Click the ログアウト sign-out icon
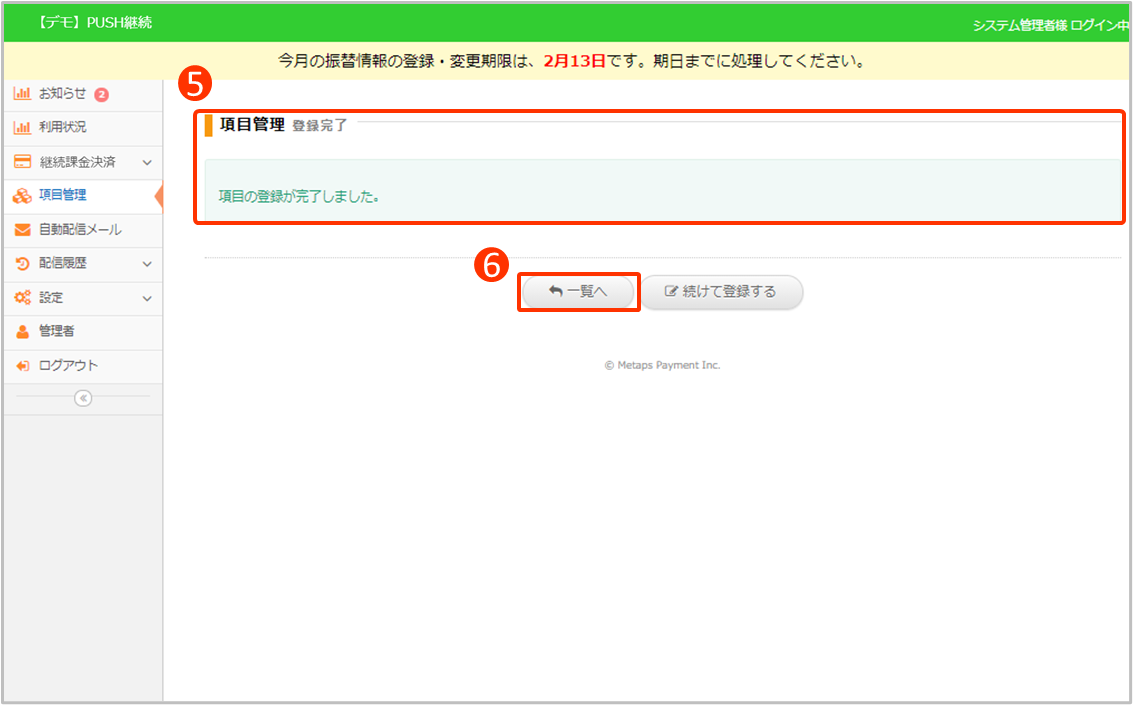The image size is (1133, 705). 22,366
